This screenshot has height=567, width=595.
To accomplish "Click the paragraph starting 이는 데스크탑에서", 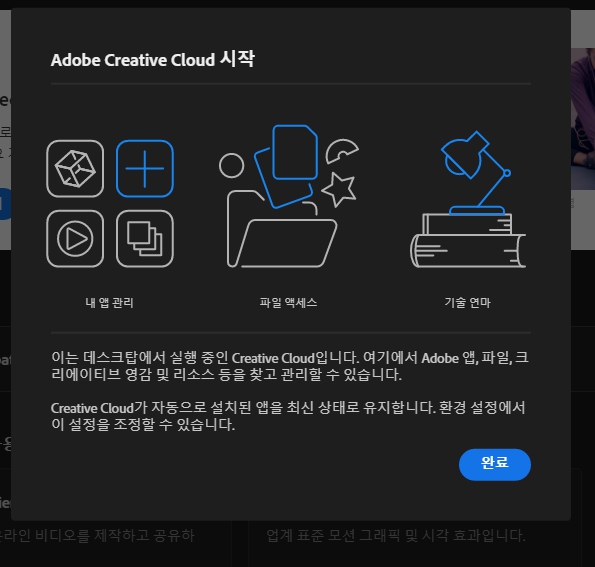I will point(290,366).
